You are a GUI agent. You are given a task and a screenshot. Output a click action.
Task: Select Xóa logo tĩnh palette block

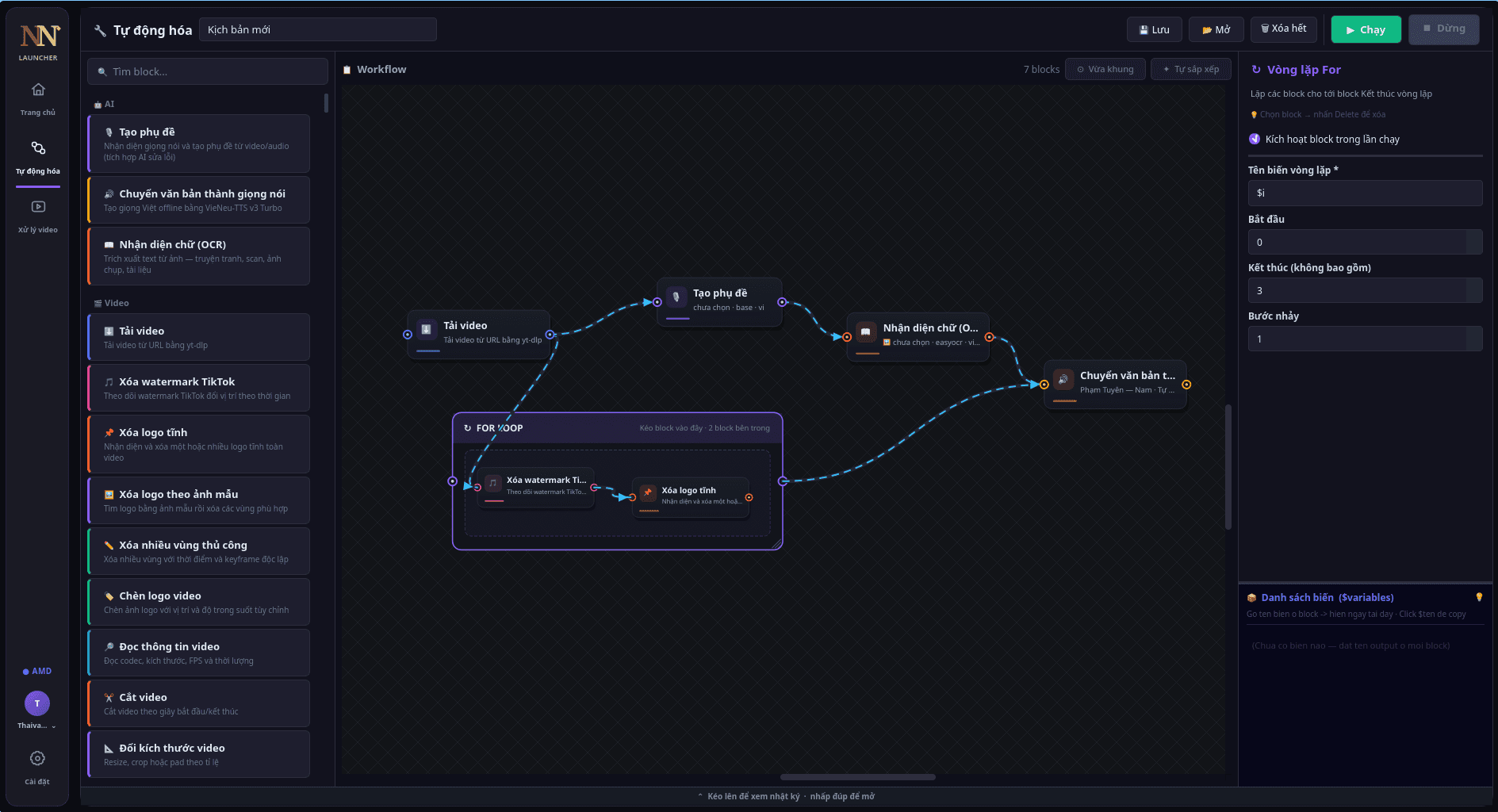[198, 444]
